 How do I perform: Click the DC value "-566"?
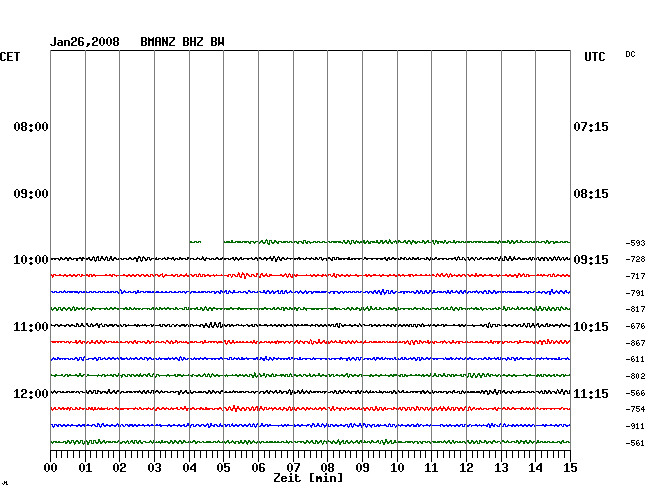tap(635, 393)
